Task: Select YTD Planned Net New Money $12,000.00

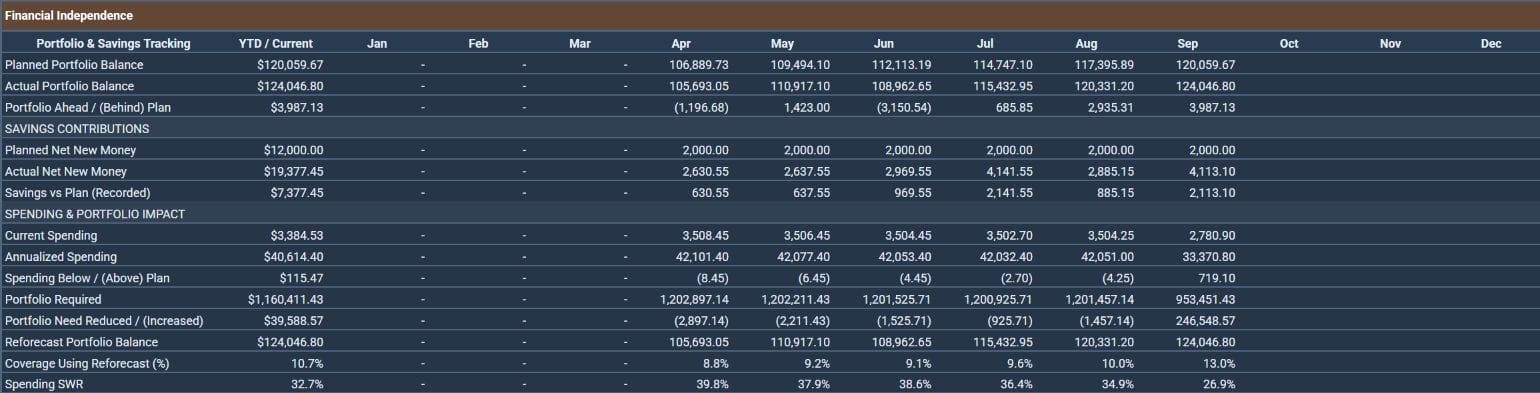Action: (293, 150)
